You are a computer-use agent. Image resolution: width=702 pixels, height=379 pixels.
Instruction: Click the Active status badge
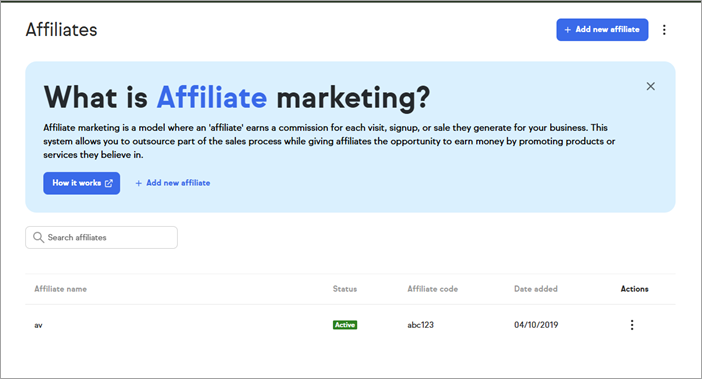[345, 325]
